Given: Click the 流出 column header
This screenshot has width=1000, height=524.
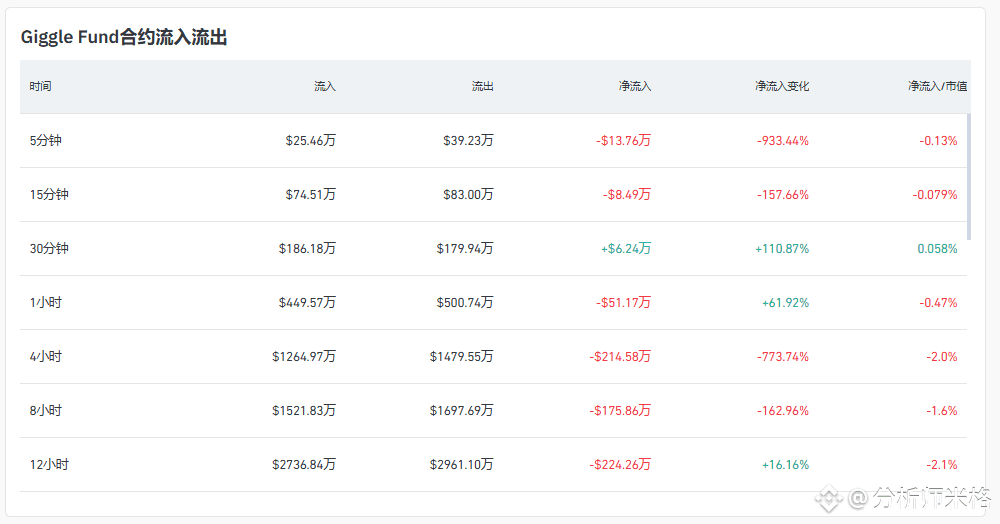Looking at the screenshot, I should (483, 87).
